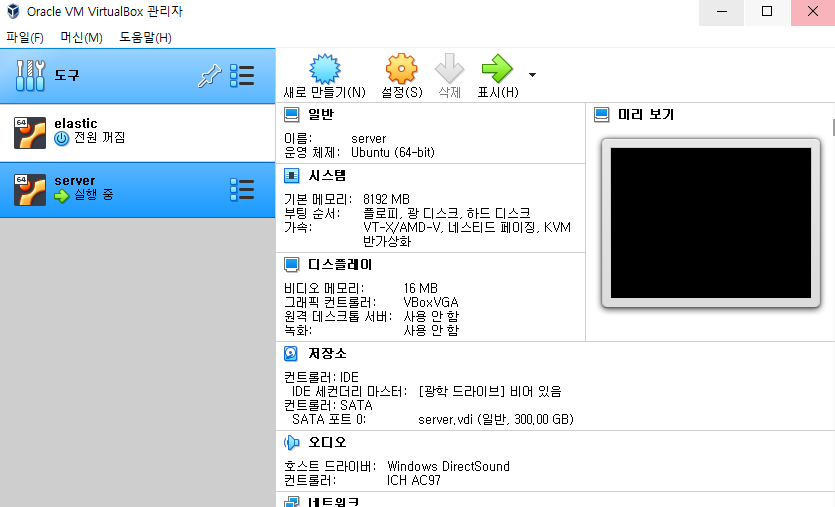Click the 16 MB video memory value
This screenshot has width=835, height=507.
click(421, 289)
